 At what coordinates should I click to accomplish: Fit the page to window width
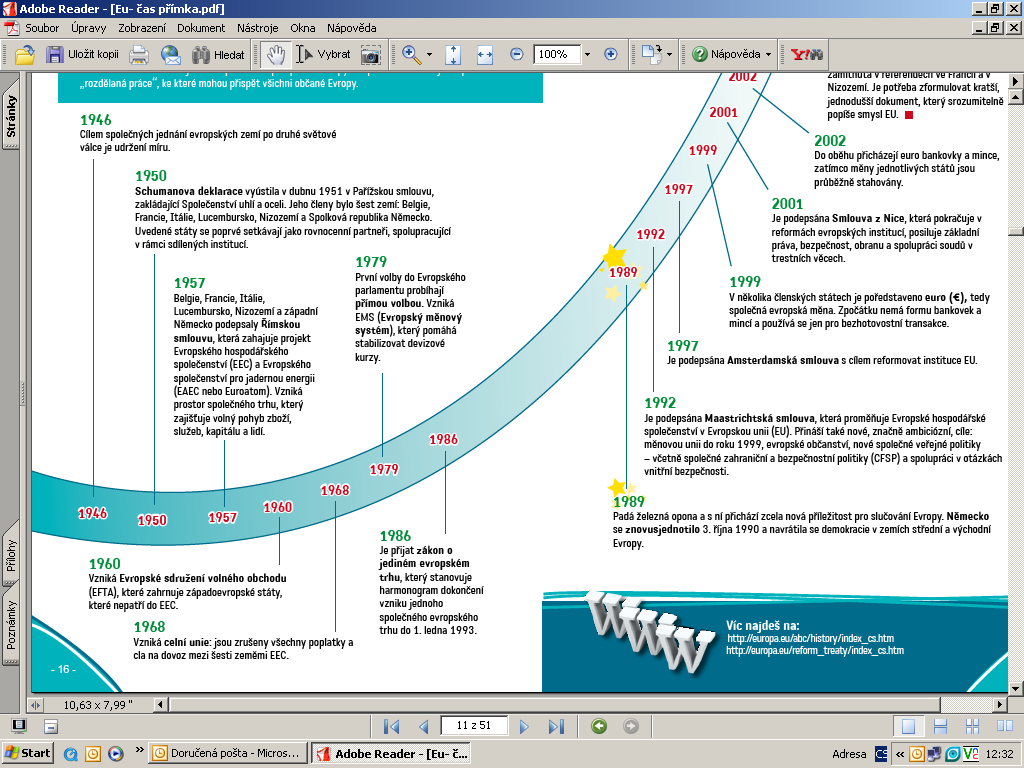click(485, 55)
